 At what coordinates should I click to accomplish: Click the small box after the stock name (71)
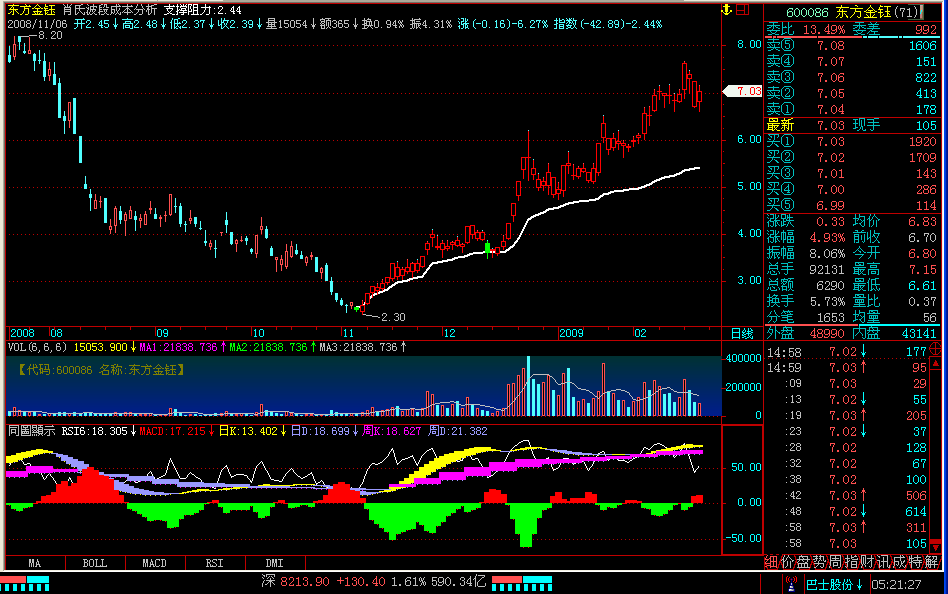(921, 11)
